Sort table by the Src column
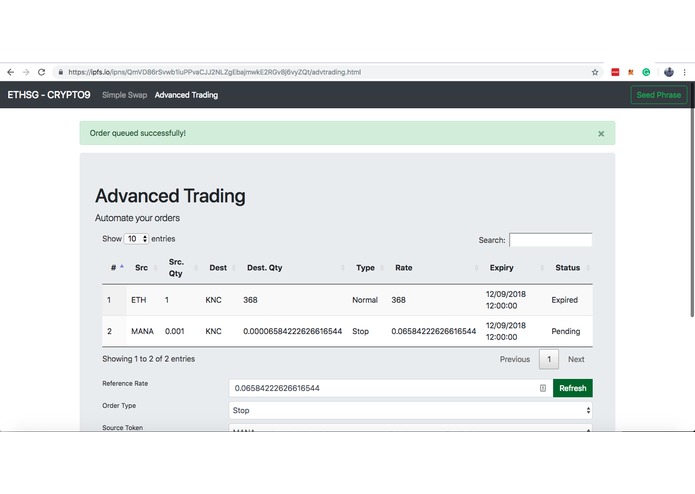Viewport: 695px width, 494px height. 144,268
